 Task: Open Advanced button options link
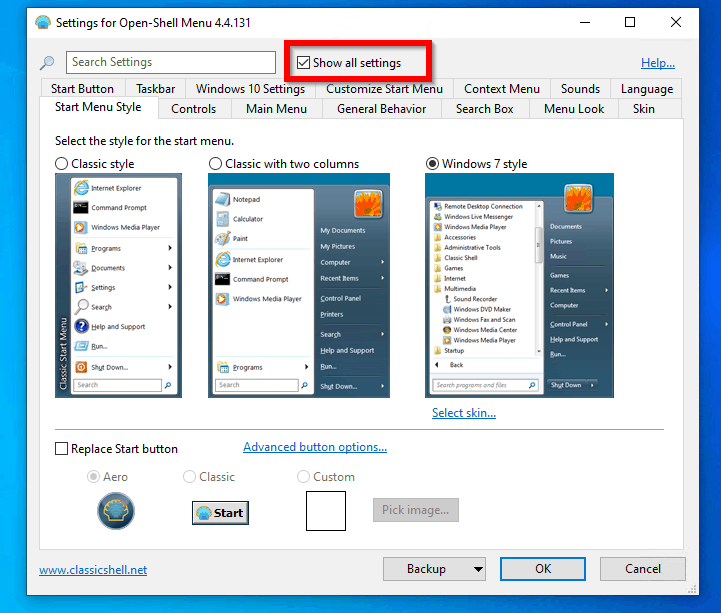314,447
